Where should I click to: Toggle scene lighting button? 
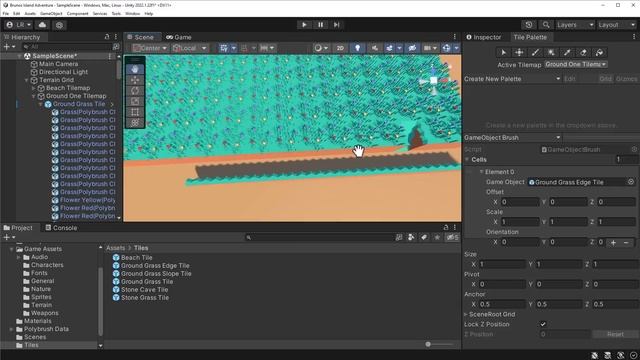[x=358, y=48]
